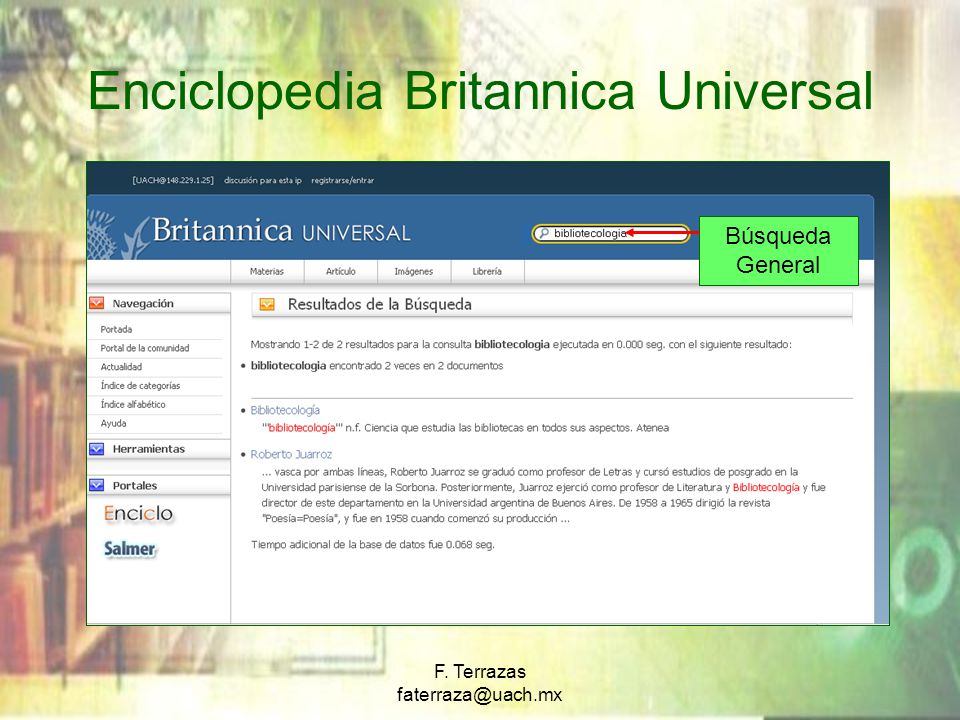The width and height of the screenshot is (960, 720).
Task: Open Portal de la comunidad link
Action: (x=145, y=348)
